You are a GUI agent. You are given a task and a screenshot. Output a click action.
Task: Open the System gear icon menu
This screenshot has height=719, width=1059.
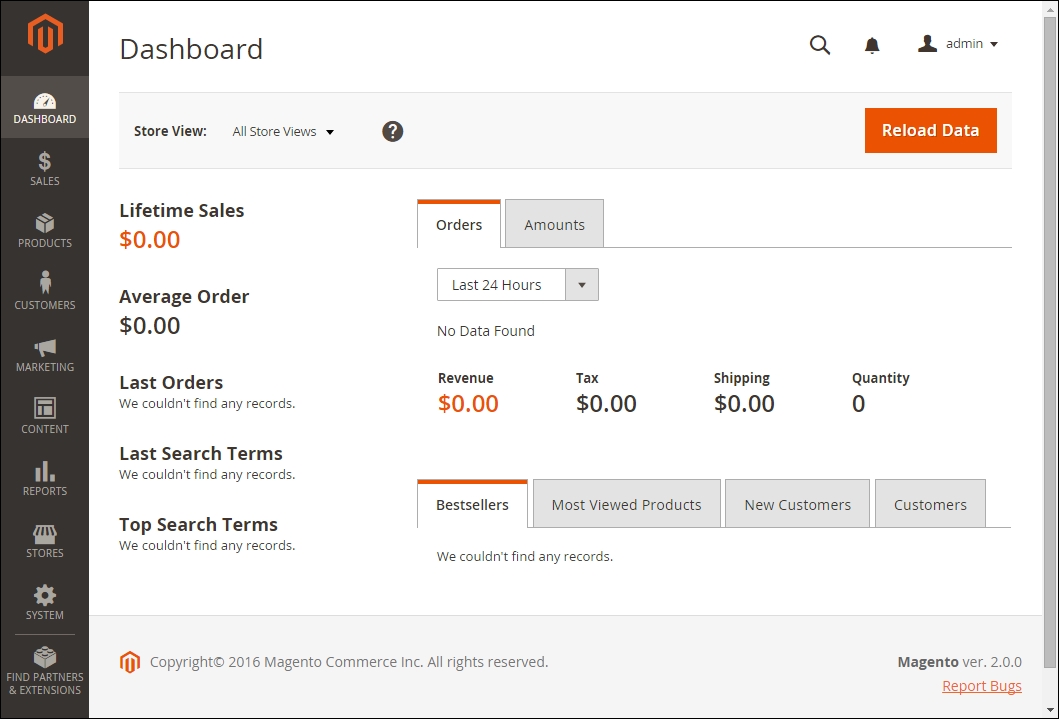point(44,602)
